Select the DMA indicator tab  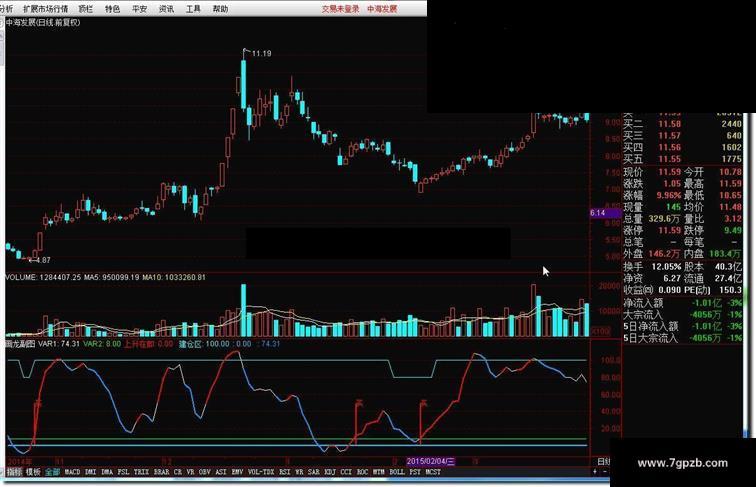(107, 472)
